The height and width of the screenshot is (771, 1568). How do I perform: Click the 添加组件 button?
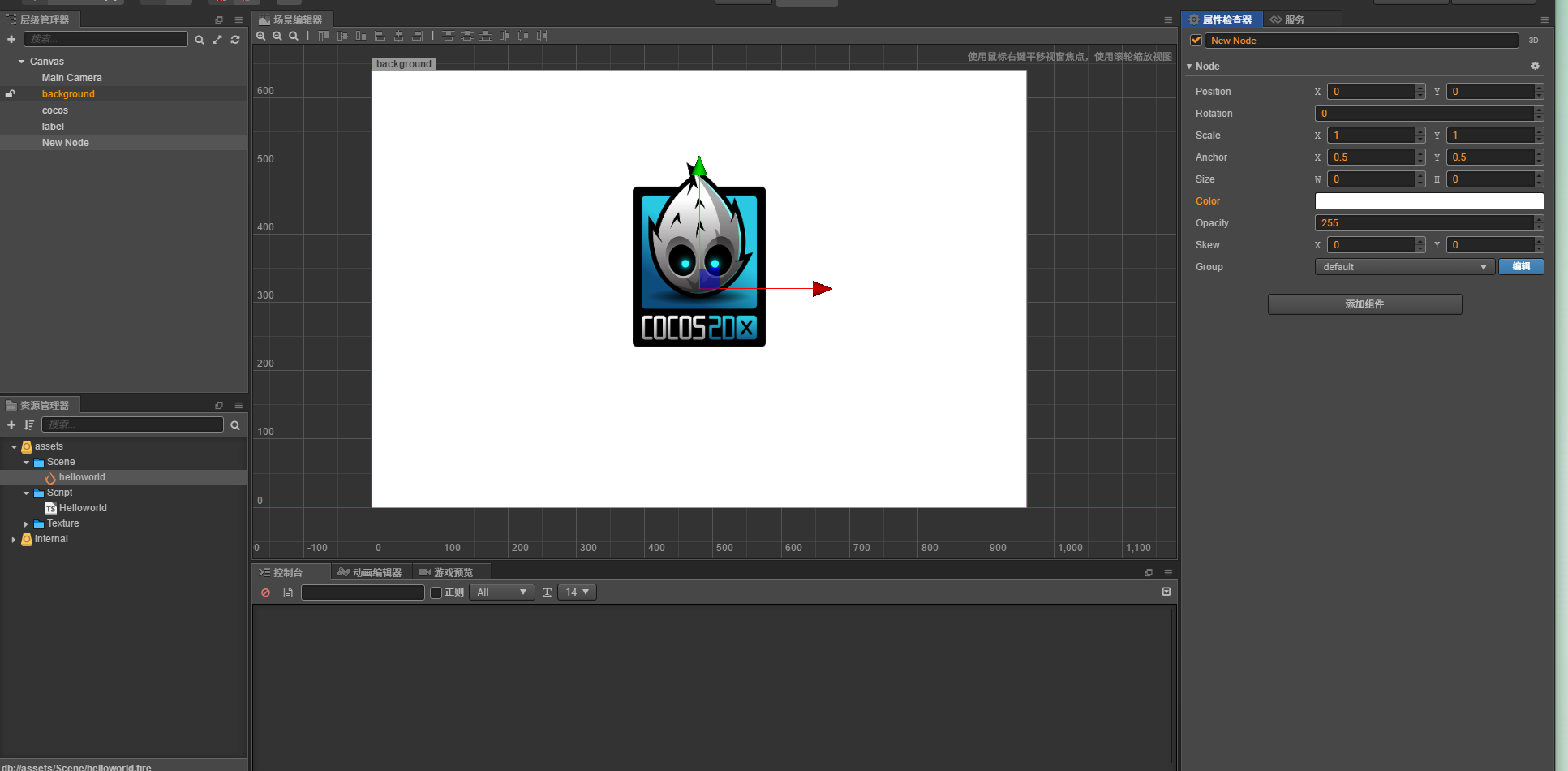click(x=1364, y=304)
